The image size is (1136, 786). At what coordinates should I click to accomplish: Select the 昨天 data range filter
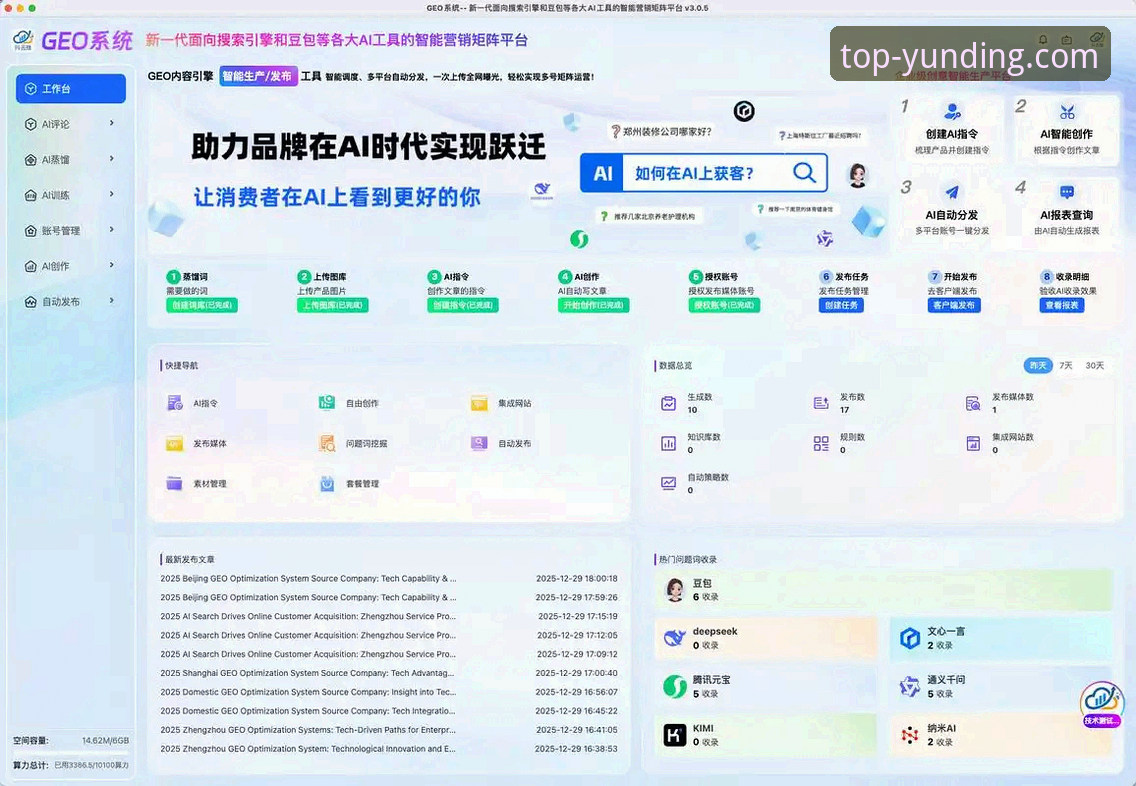tap(1040, 365)
